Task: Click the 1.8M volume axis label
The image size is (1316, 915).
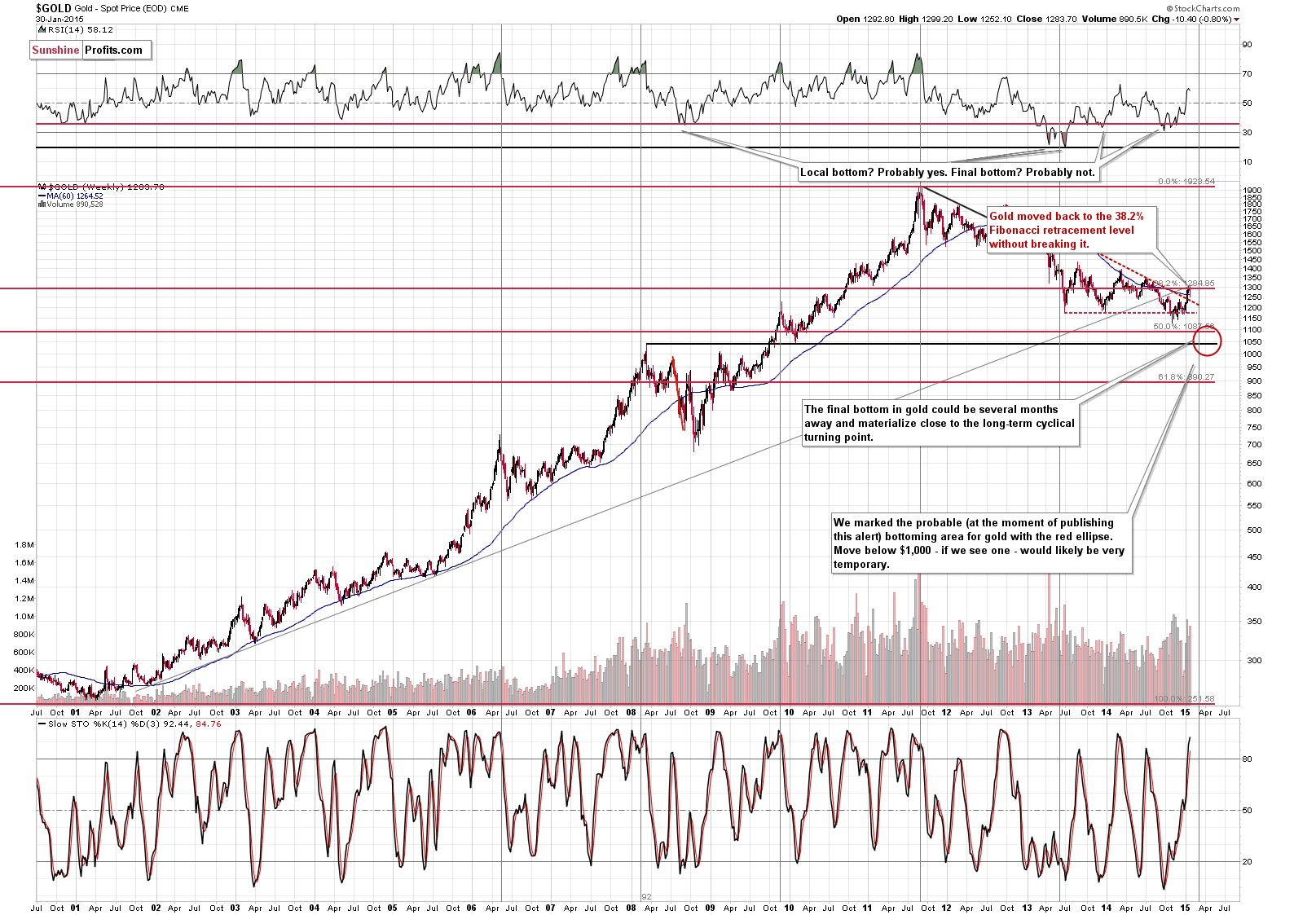Action: [x=24, y=544]
